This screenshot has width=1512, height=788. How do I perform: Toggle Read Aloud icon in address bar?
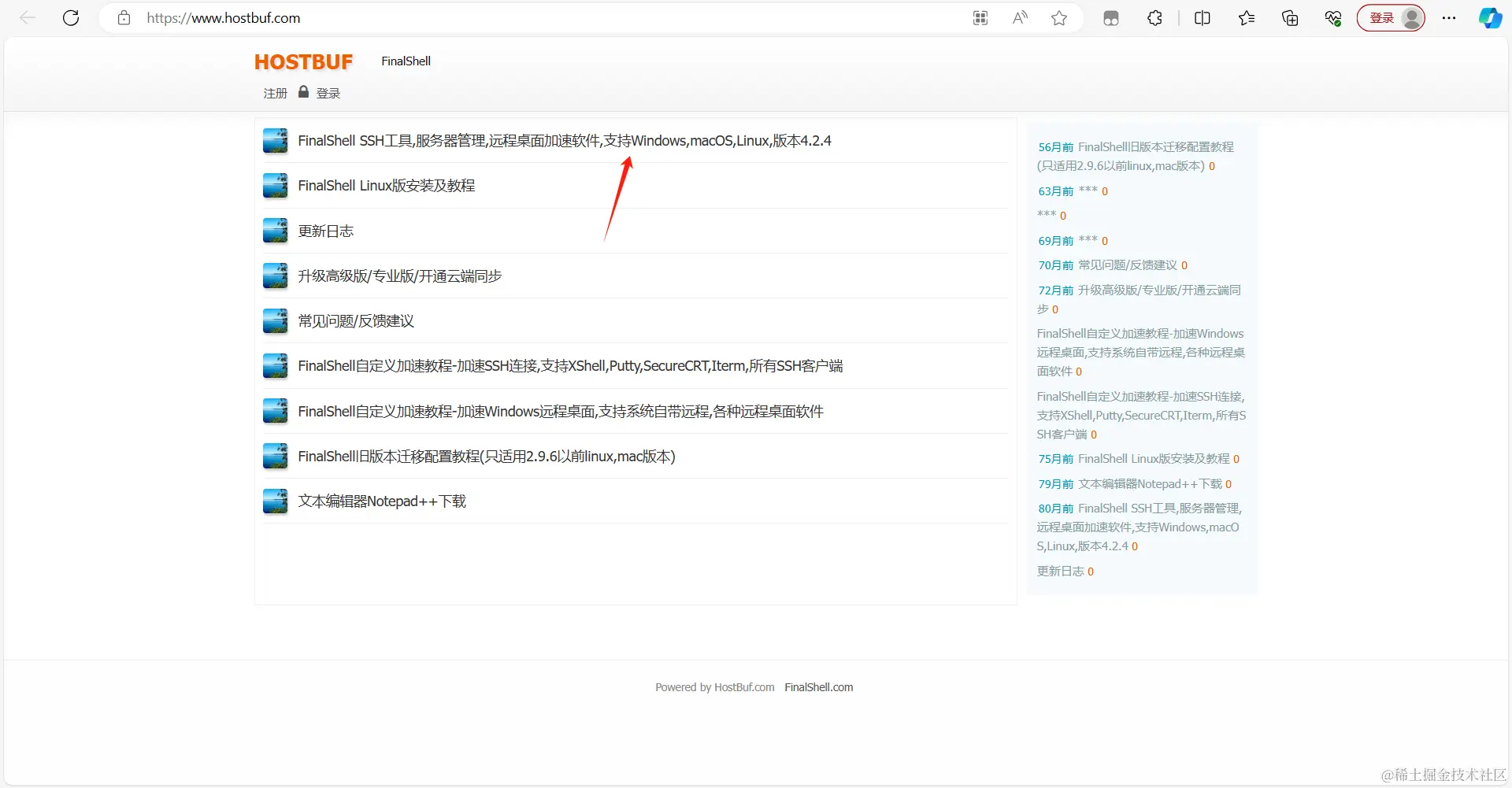tap(1020, 18)
